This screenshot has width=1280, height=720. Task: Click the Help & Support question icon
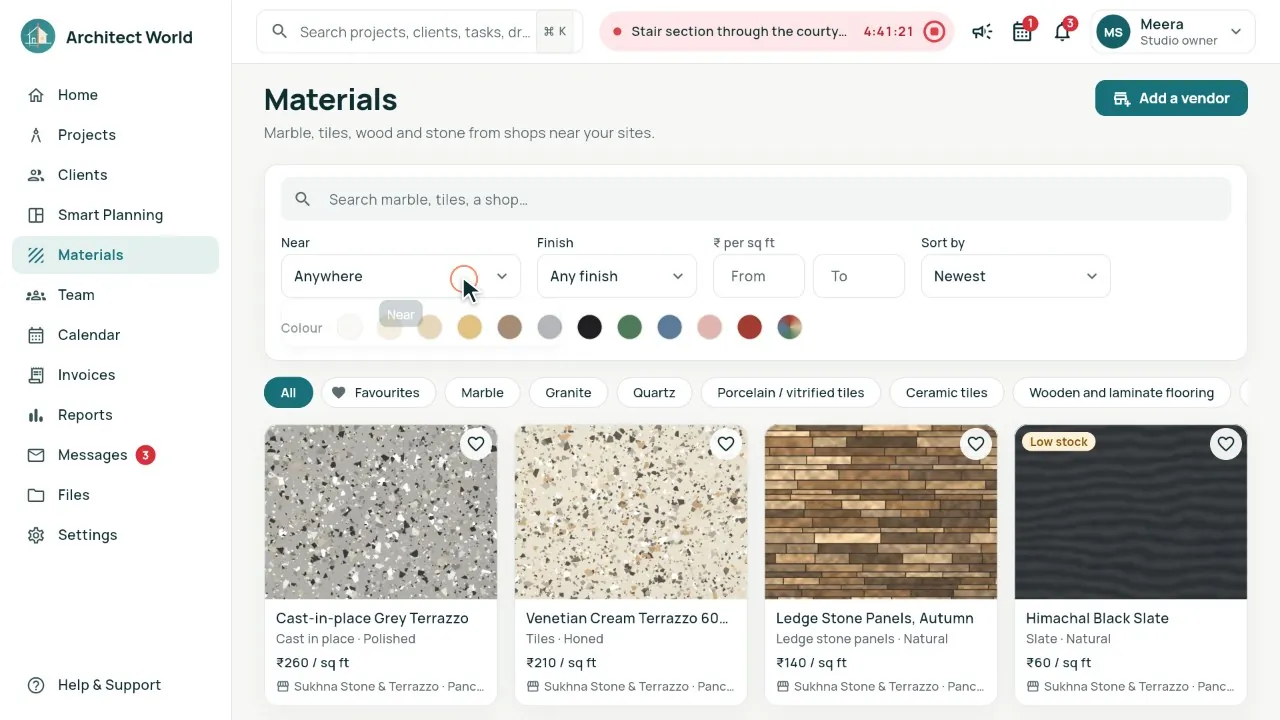coord(36,685)
